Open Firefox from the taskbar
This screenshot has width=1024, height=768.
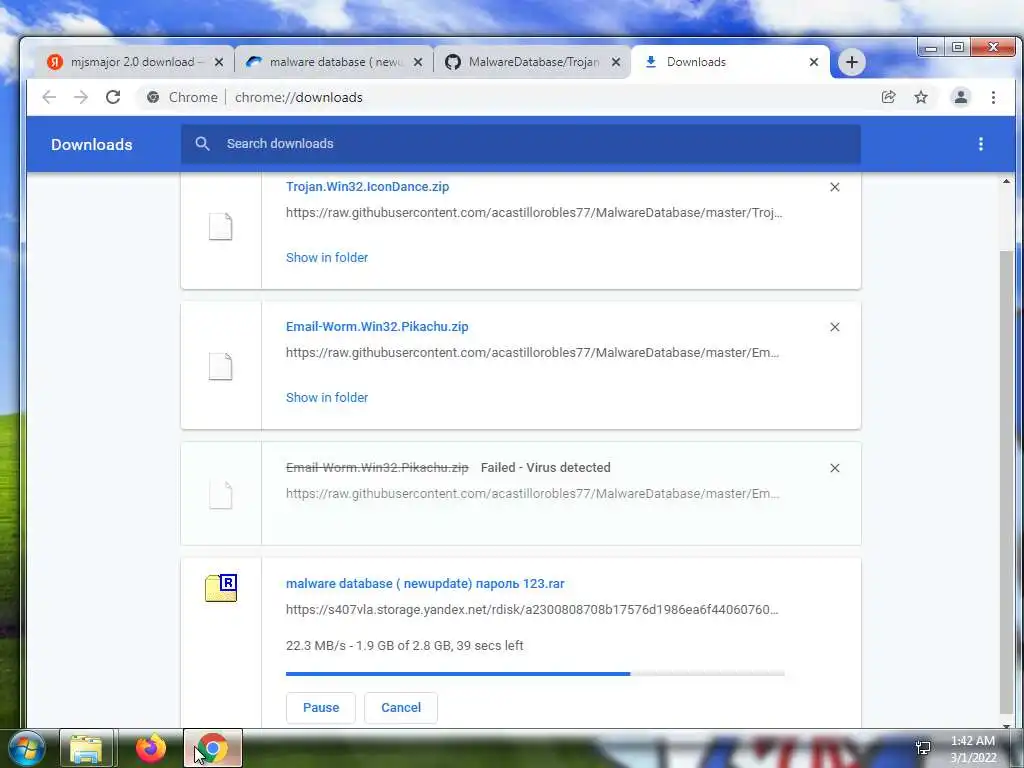pyautogui.click(x=151, y=748)
